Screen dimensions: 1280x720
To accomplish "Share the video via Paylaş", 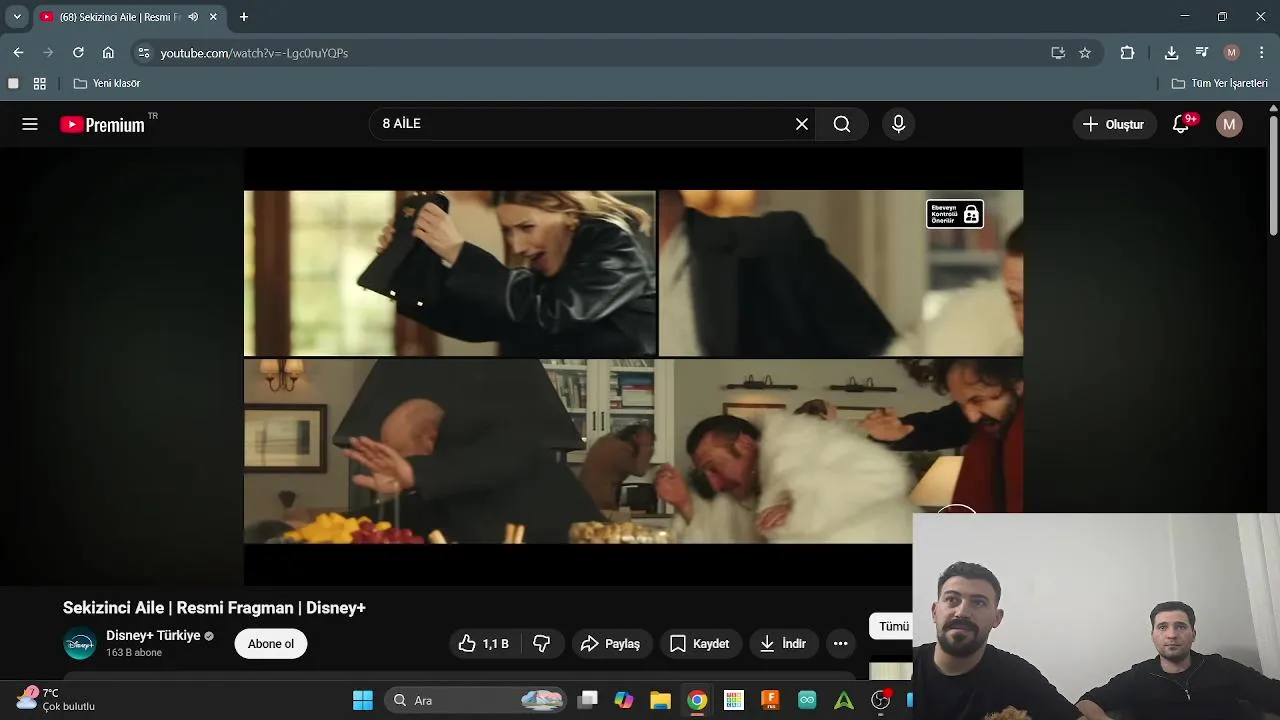I will pyautogui.click(x=611, y=644).
